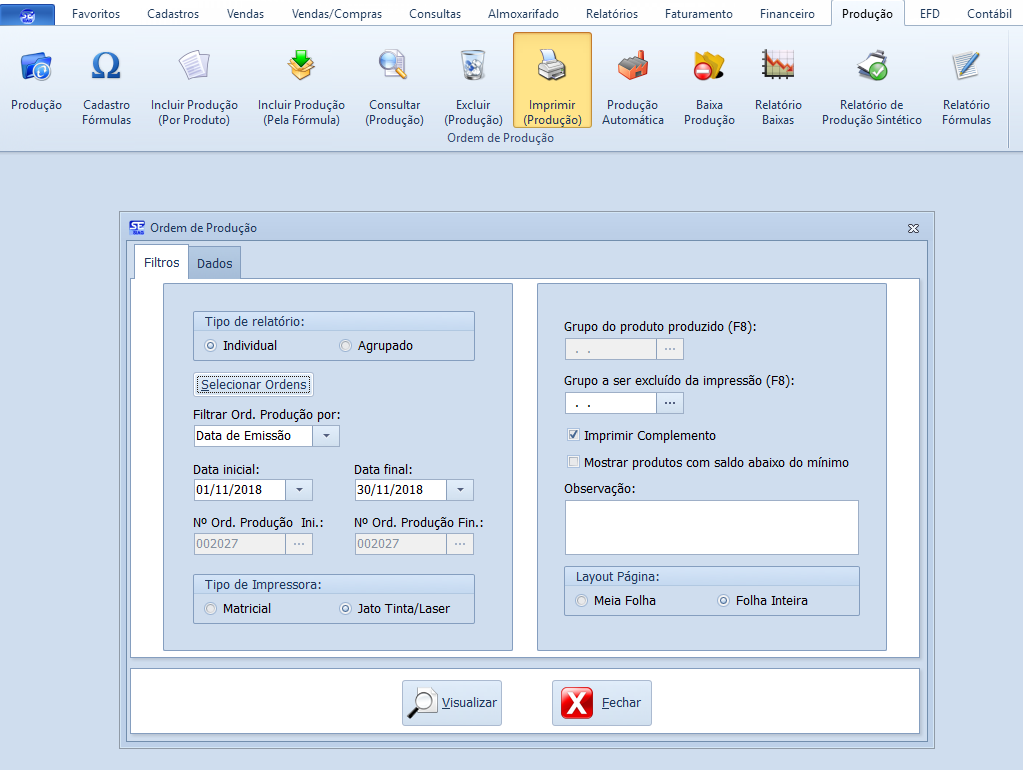The image size is (1023, 770).
Task: Choose Matricial printer type
Action: click(210, 609)
